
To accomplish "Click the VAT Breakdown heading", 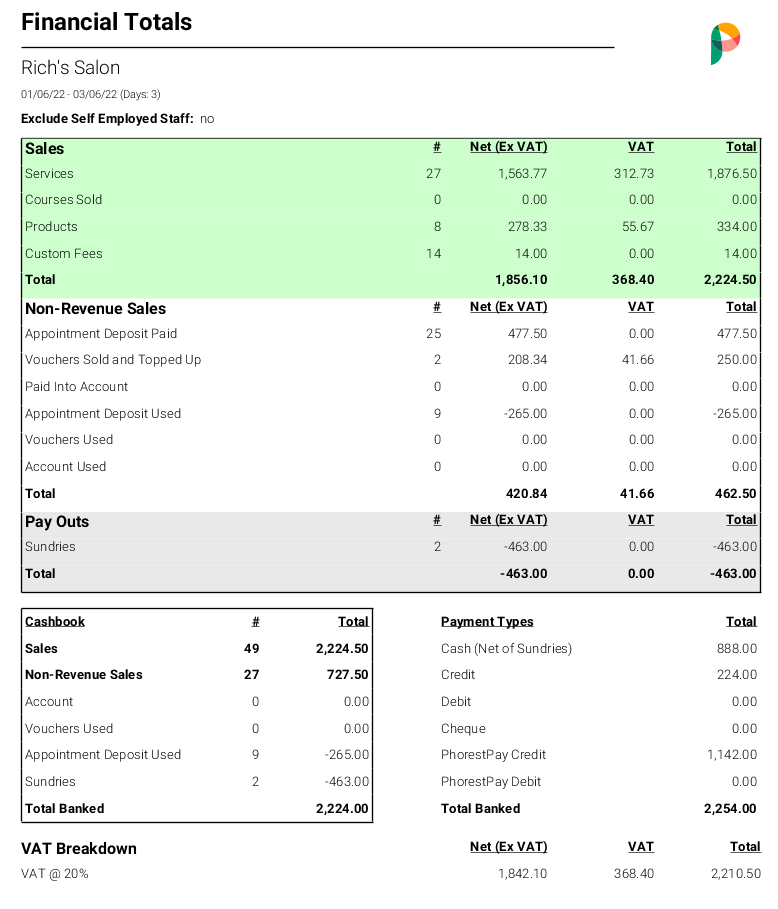I will (79, 849).
